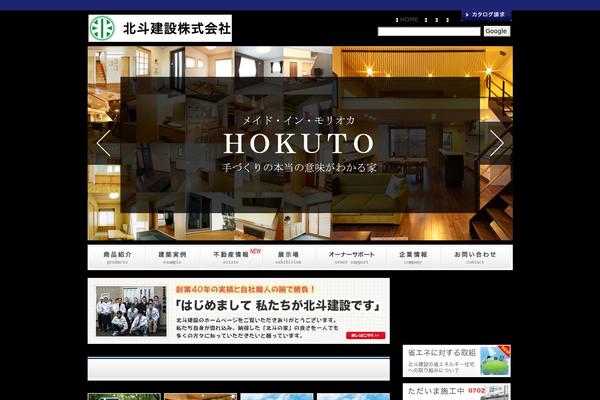Advance slideshow with the right arrow
600x400 pixels.
point(497,143)
